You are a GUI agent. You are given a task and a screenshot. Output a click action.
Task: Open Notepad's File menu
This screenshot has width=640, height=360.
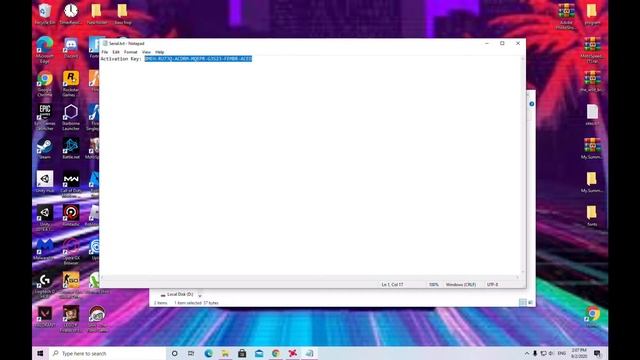(x=104, y=52)
